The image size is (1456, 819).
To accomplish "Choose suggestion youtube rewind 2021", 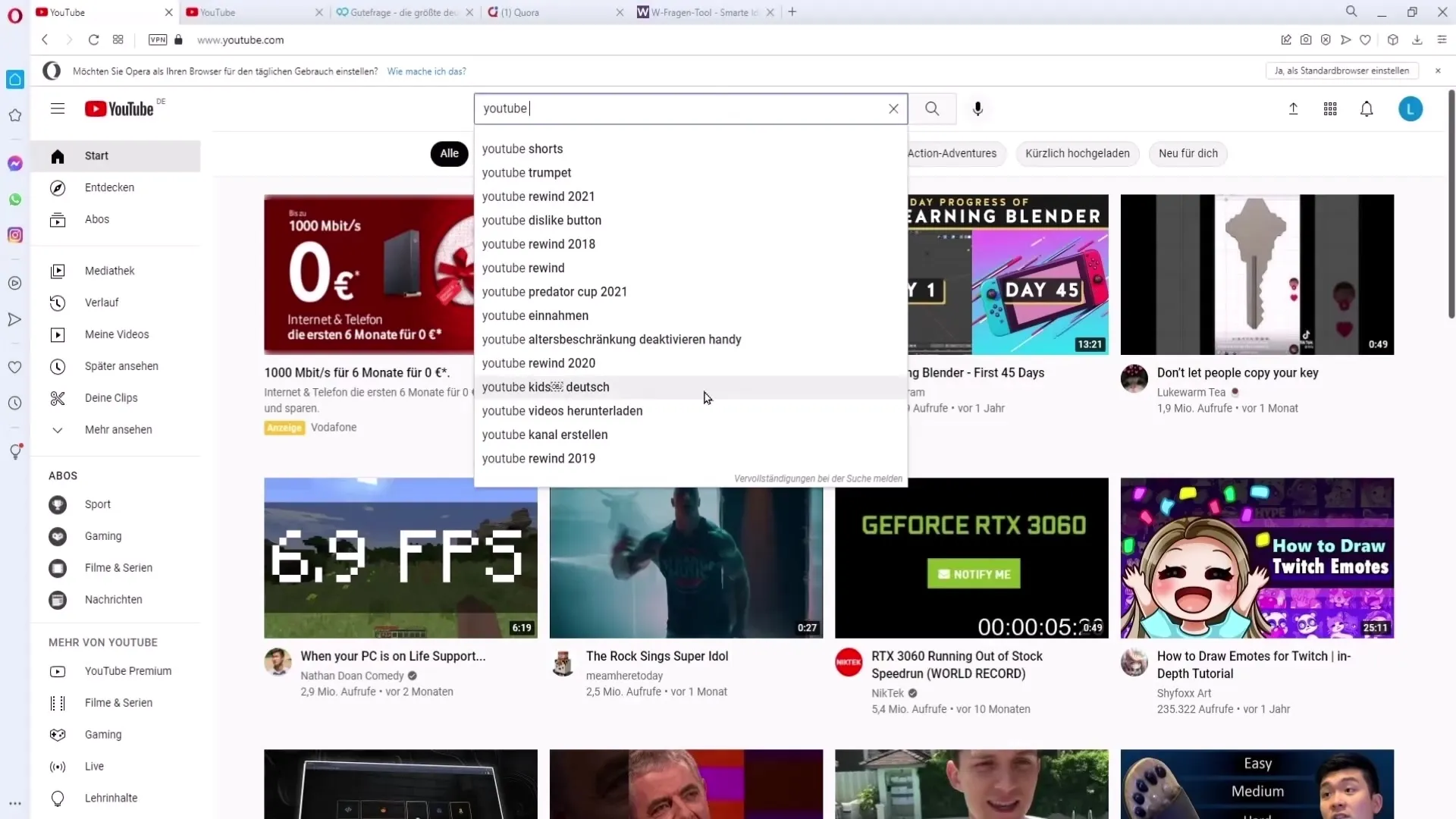I will 690,196.
